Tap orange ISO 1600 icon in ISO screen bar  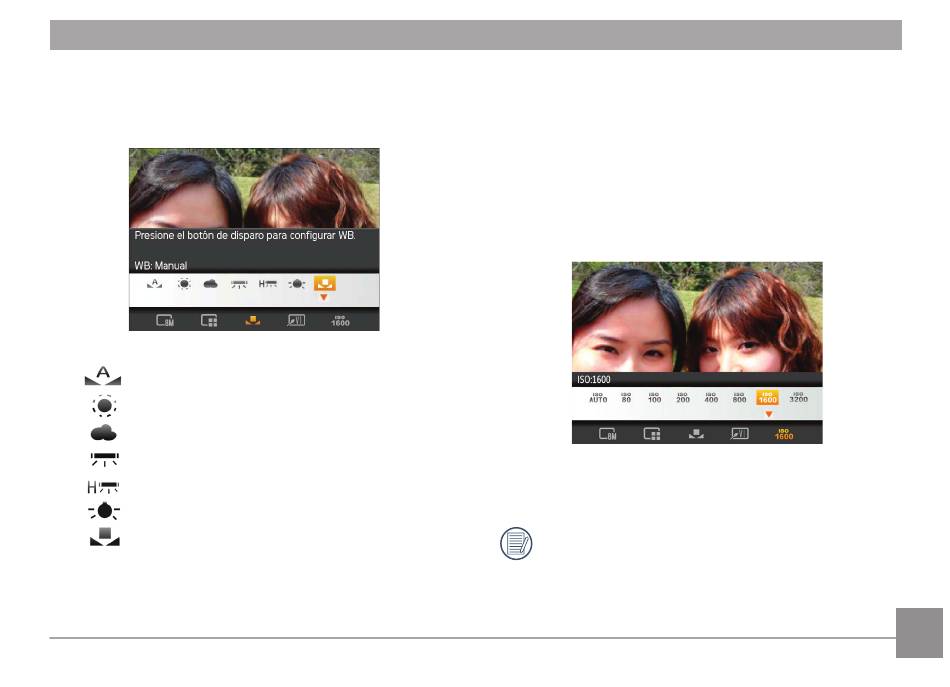(x=783, y=434)
